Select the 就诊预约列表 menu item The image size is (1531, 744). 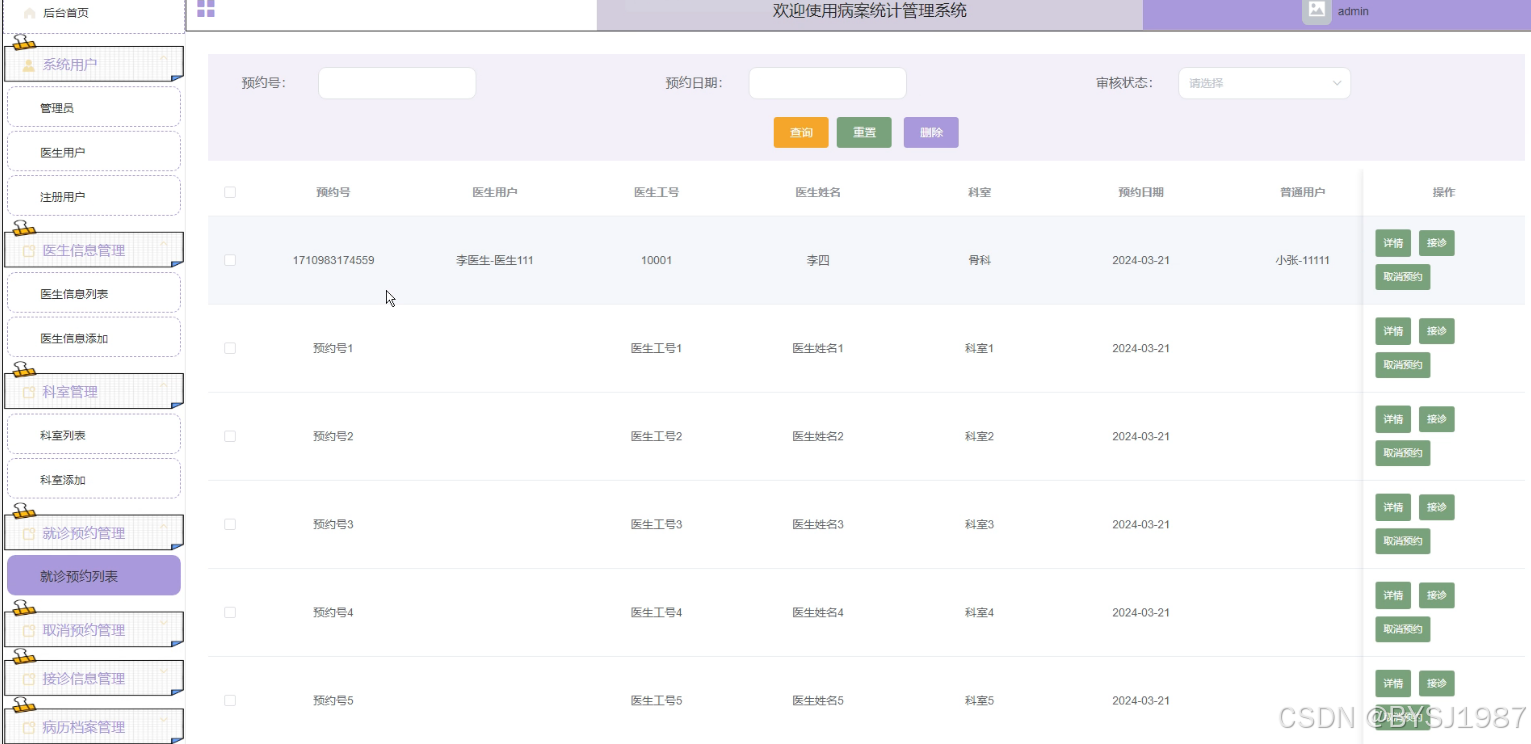(x=94, y=576)
